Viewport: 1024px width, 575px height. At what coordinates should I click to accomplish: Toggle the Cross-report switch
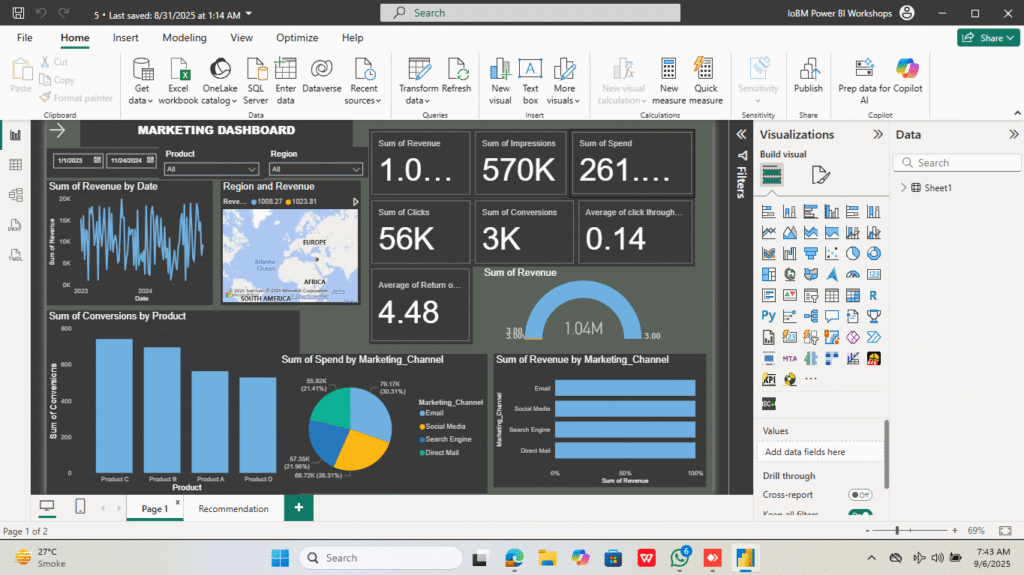859,495
